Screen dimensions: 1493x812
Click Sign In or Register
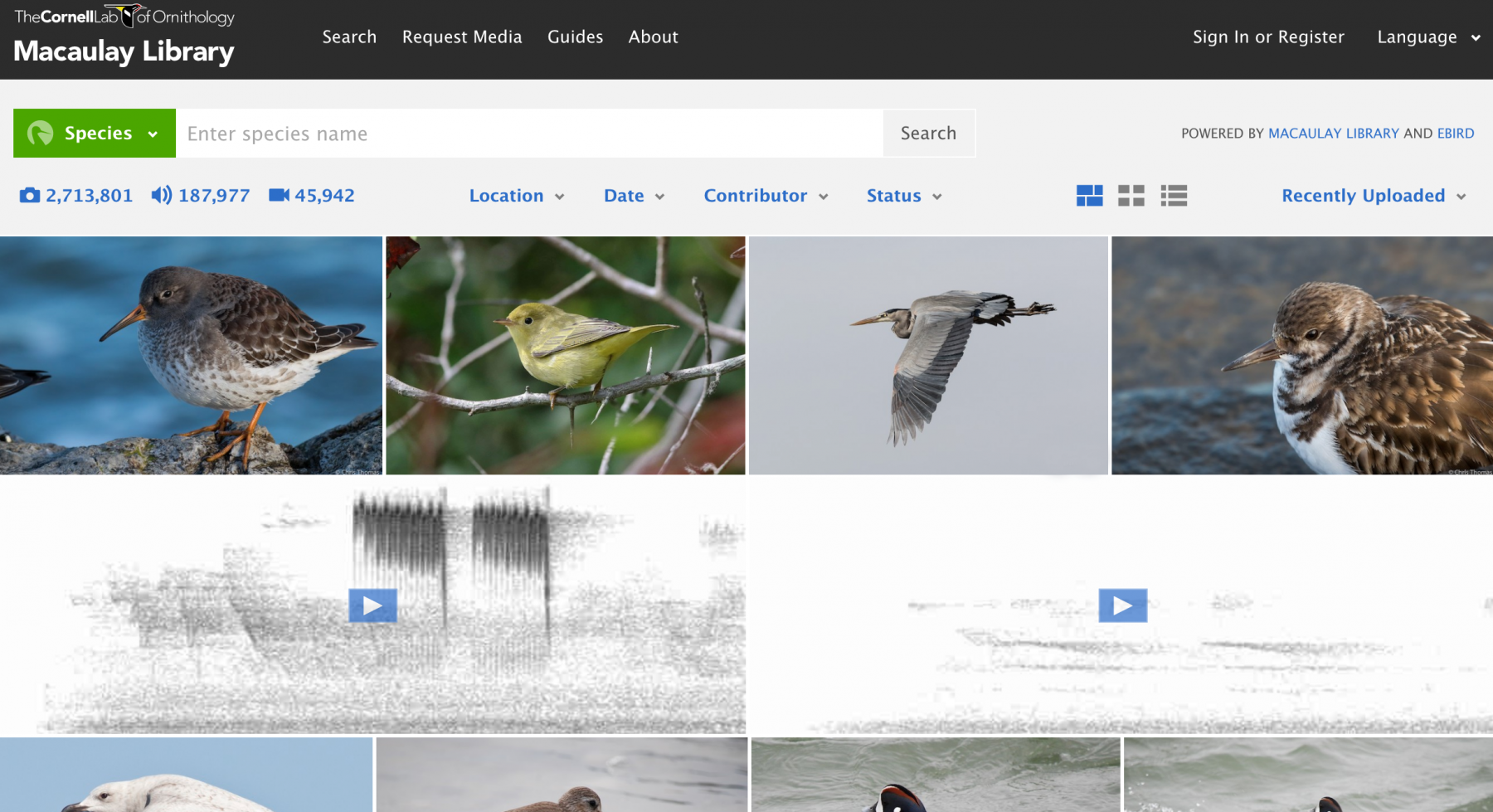(x=1268, y=36)
